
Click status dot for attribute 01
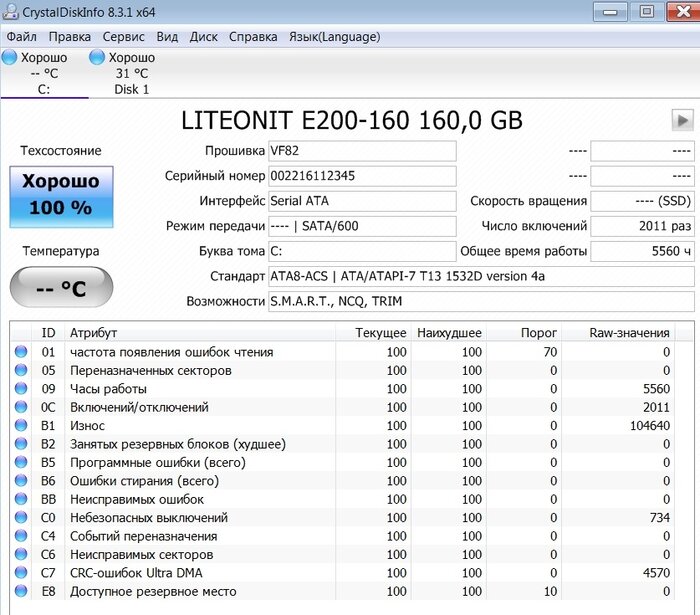(x=21, y=352)
